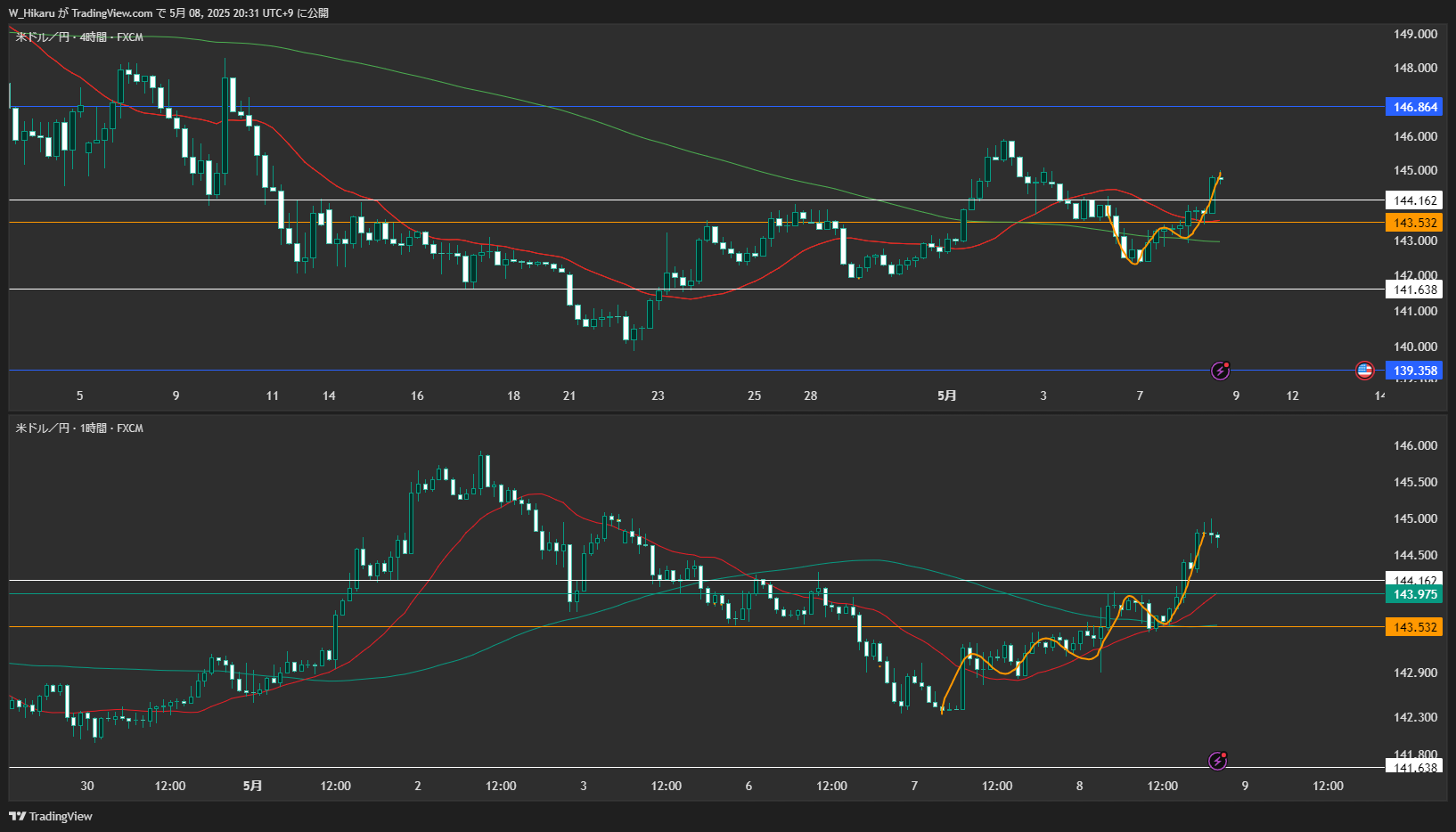Click 145.500 on the 1-hour price axis
The image size is (1456, 832).
point(1415,482)
